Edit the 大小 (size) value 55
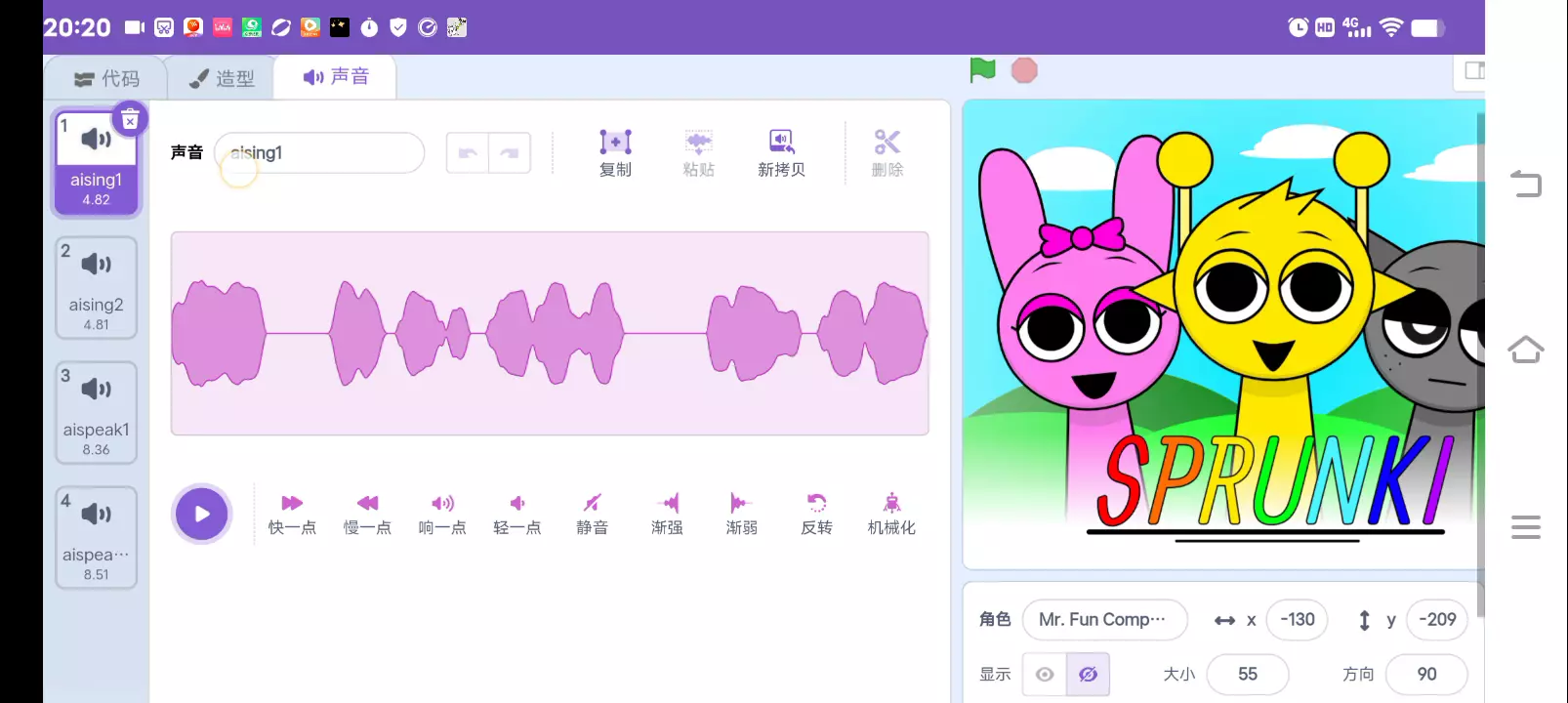Viewport: 1568px width, 703px height. (1248, 674)
